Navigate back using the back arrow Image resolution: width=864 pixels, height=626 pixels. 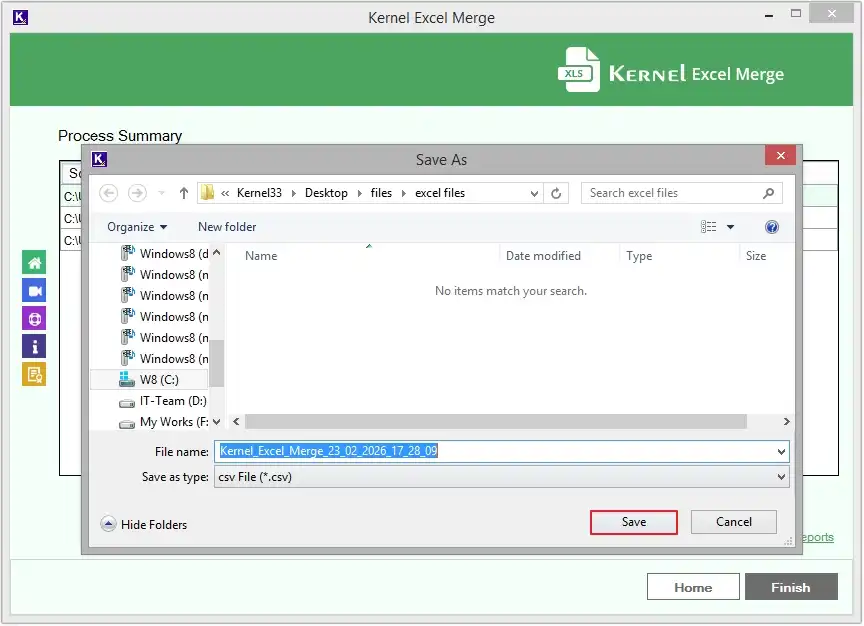pyautogui.click(x=108, y=192)
